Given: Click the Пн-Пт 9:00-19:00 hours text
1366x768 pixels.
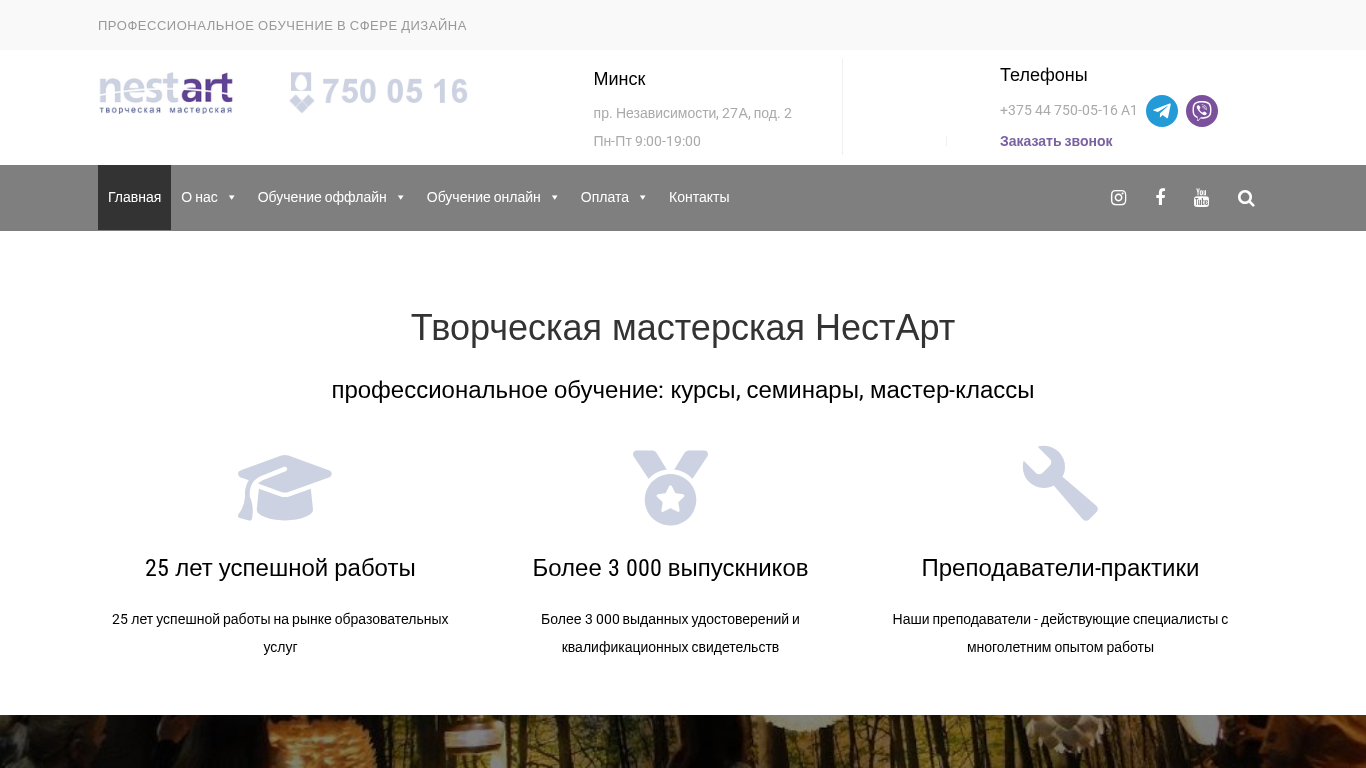Looking at the screenshot, I should click(647, 141).
